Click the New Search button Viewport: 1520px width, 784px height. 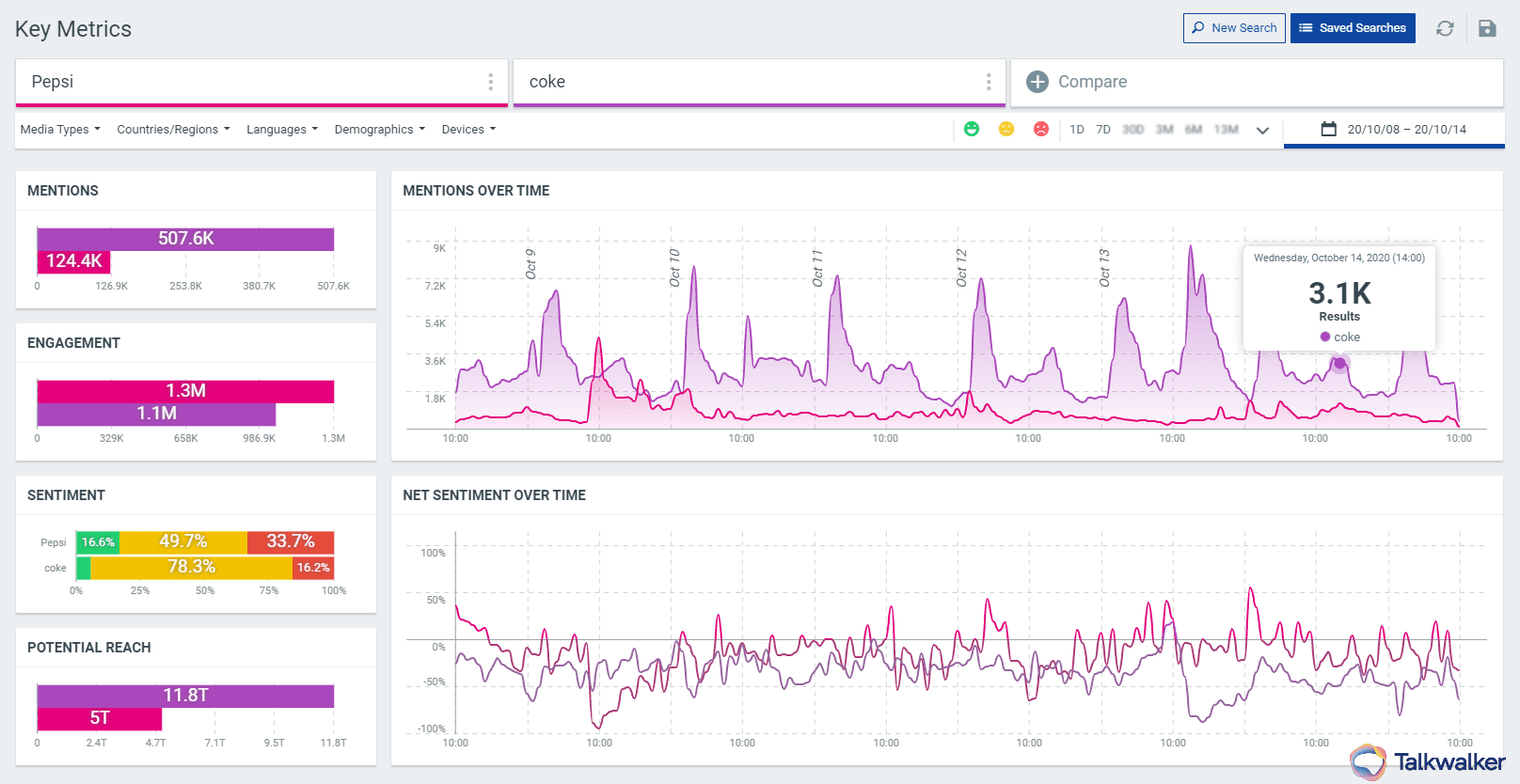point(1234,28)
